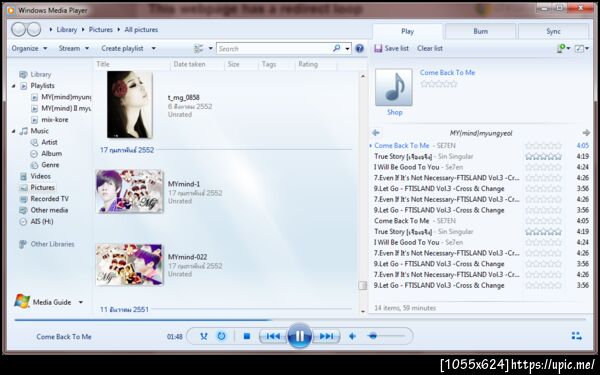
Task: Select the MYmind-022 picture thumbnail
Action: point(130,265)
